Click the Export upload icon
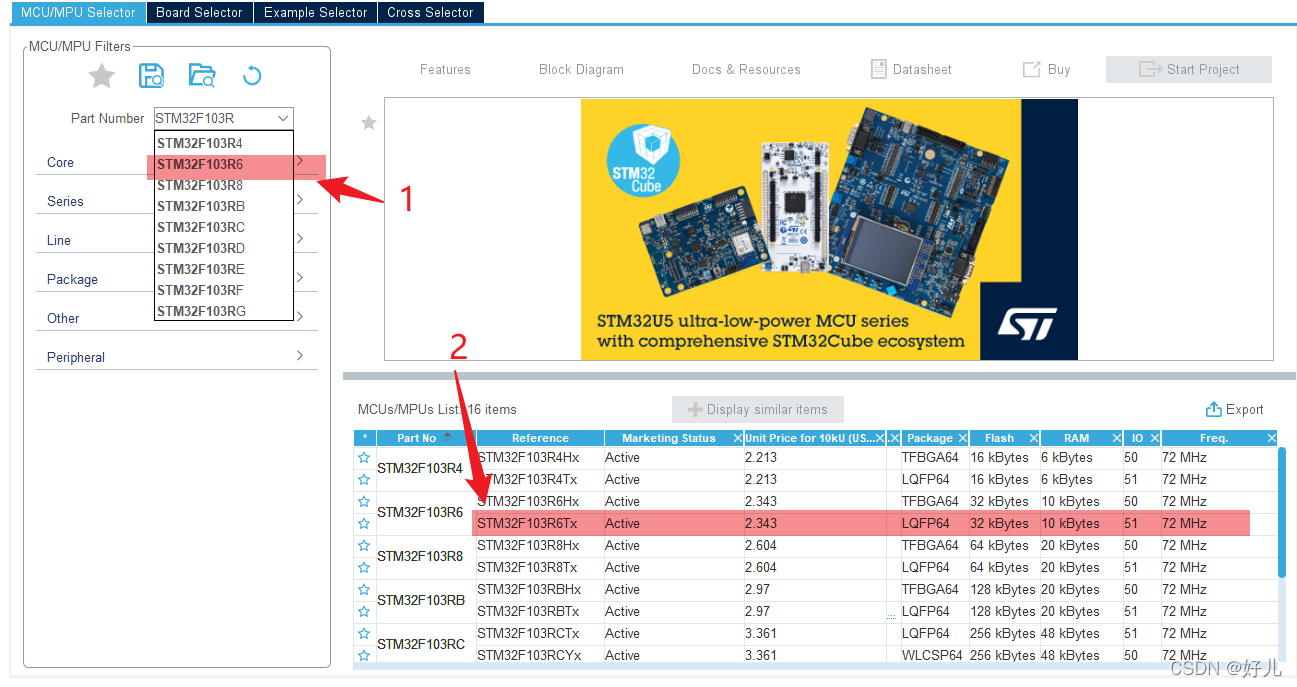Viewport: 1297px width, 687px height. pyautogui.click(x=1213, y=409)
